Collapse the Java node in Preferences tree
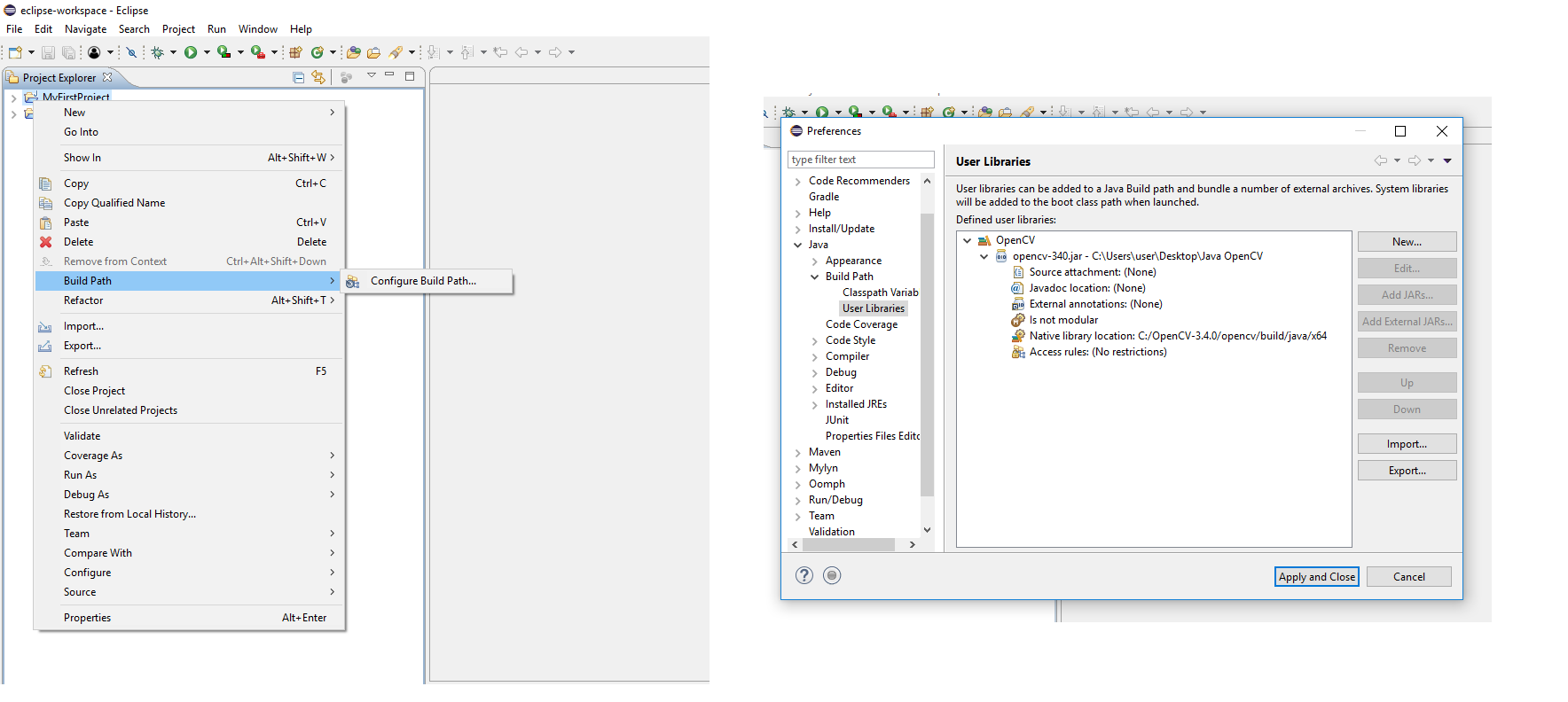The height and width of the screenshot is (702, 1568). (x=797, y=245)
